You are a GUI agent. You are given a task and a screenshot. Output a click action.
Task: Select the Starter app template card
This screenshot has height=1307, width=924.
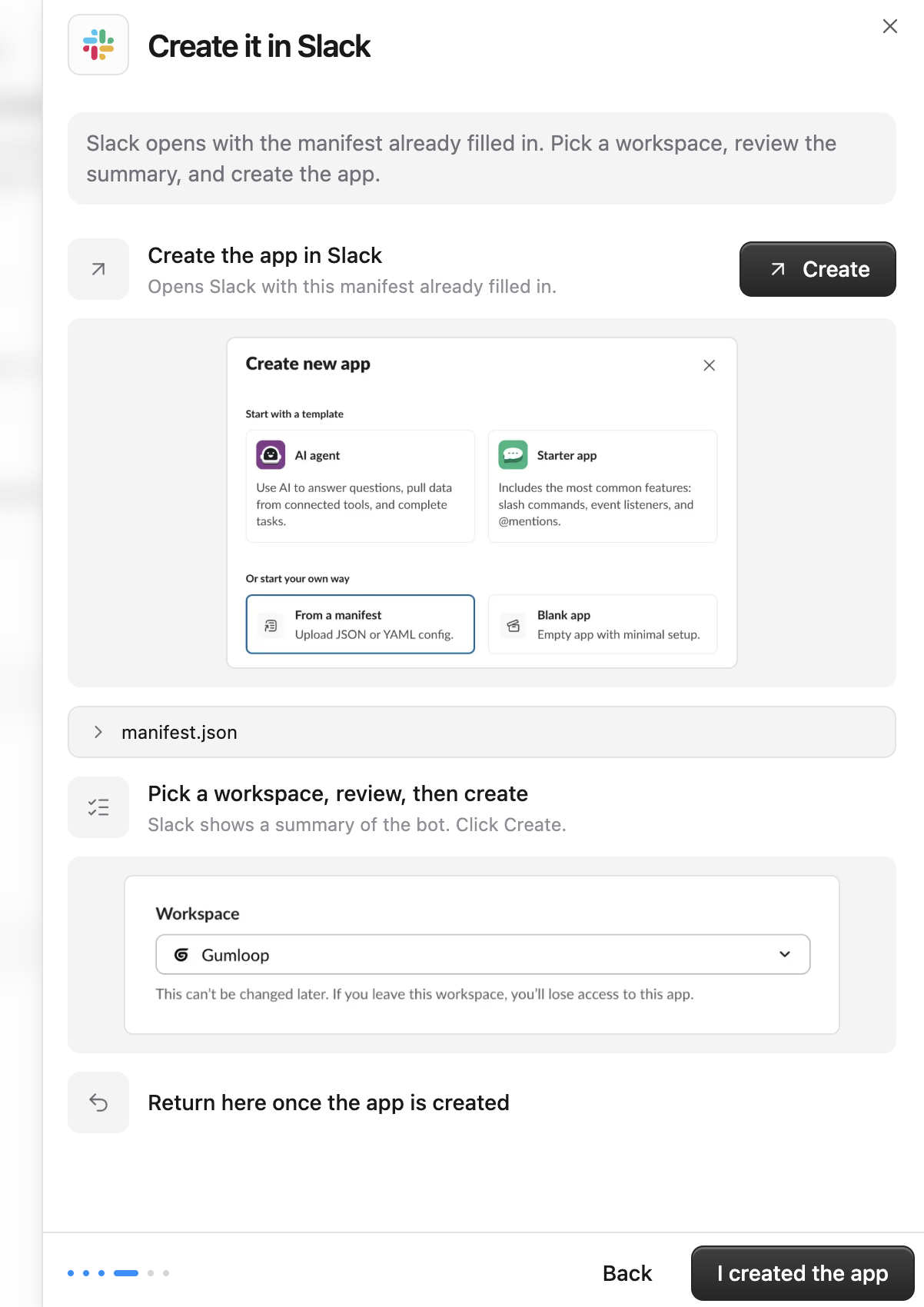[603, 486]
